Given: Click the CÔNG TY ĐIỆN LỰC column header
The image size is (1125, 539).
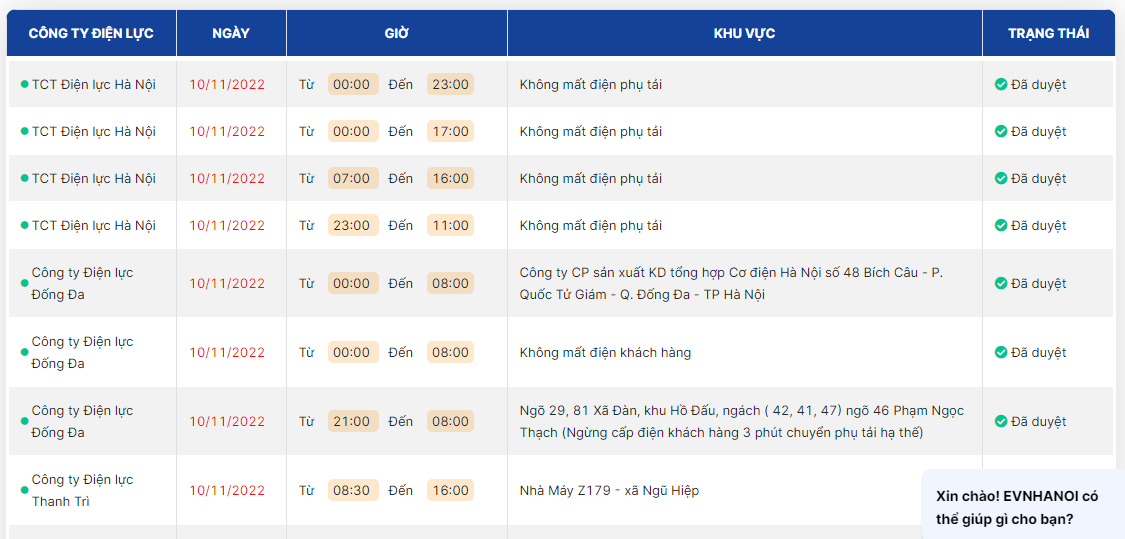Looking at the screenshot, I should (91, 34).
